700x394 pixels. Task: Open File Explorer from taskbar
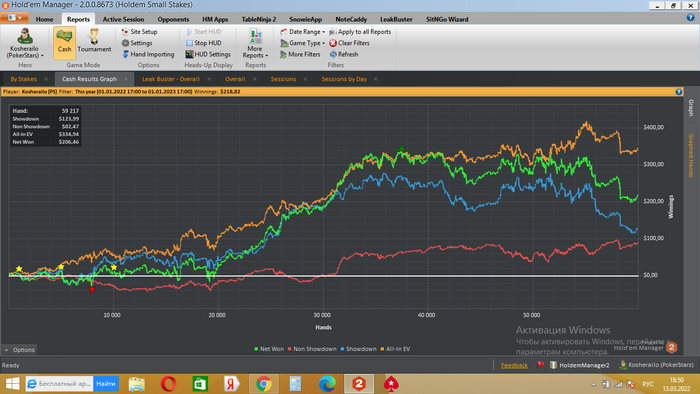pyautogui.click(x=137, y=384)
